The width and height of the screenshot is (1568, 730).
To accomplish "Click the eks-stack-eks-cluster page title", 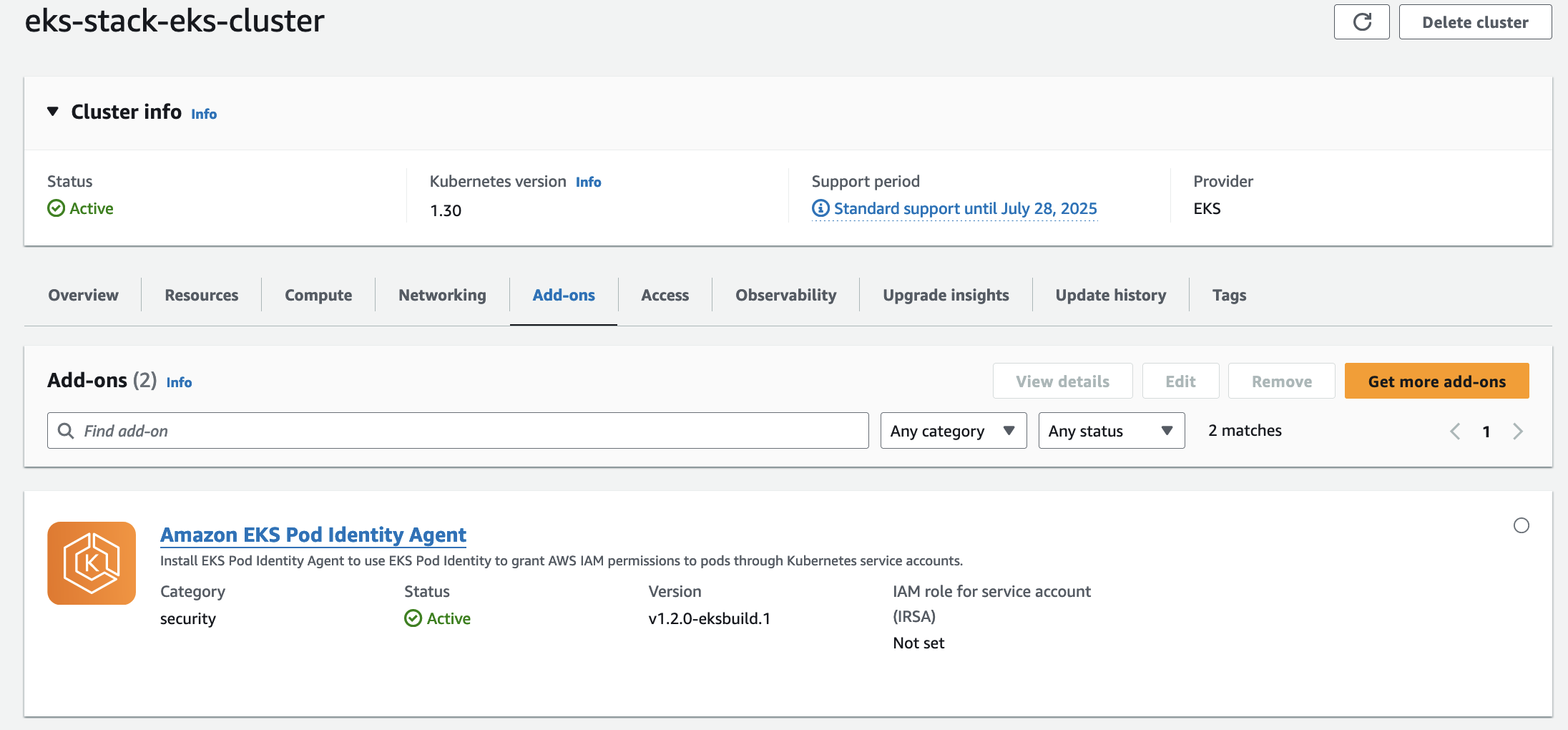I will point(175,21).
